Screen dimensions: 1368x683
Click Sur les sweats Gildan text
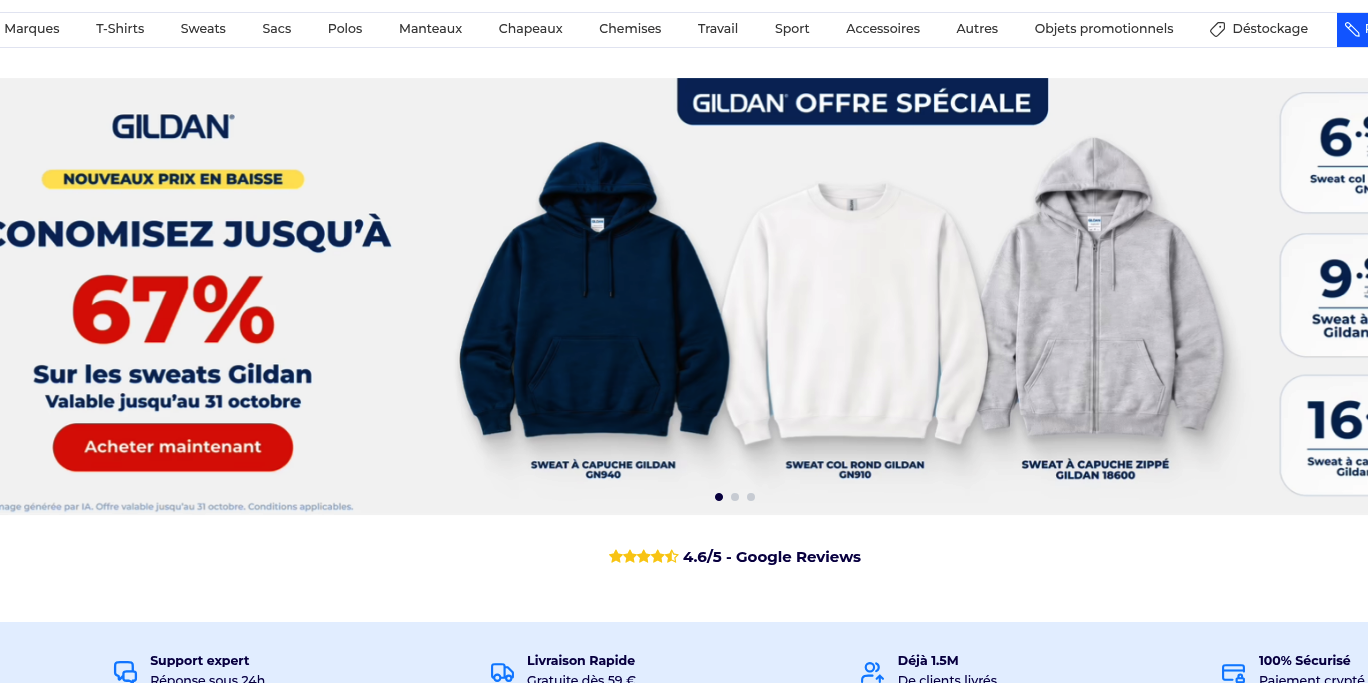173,375
